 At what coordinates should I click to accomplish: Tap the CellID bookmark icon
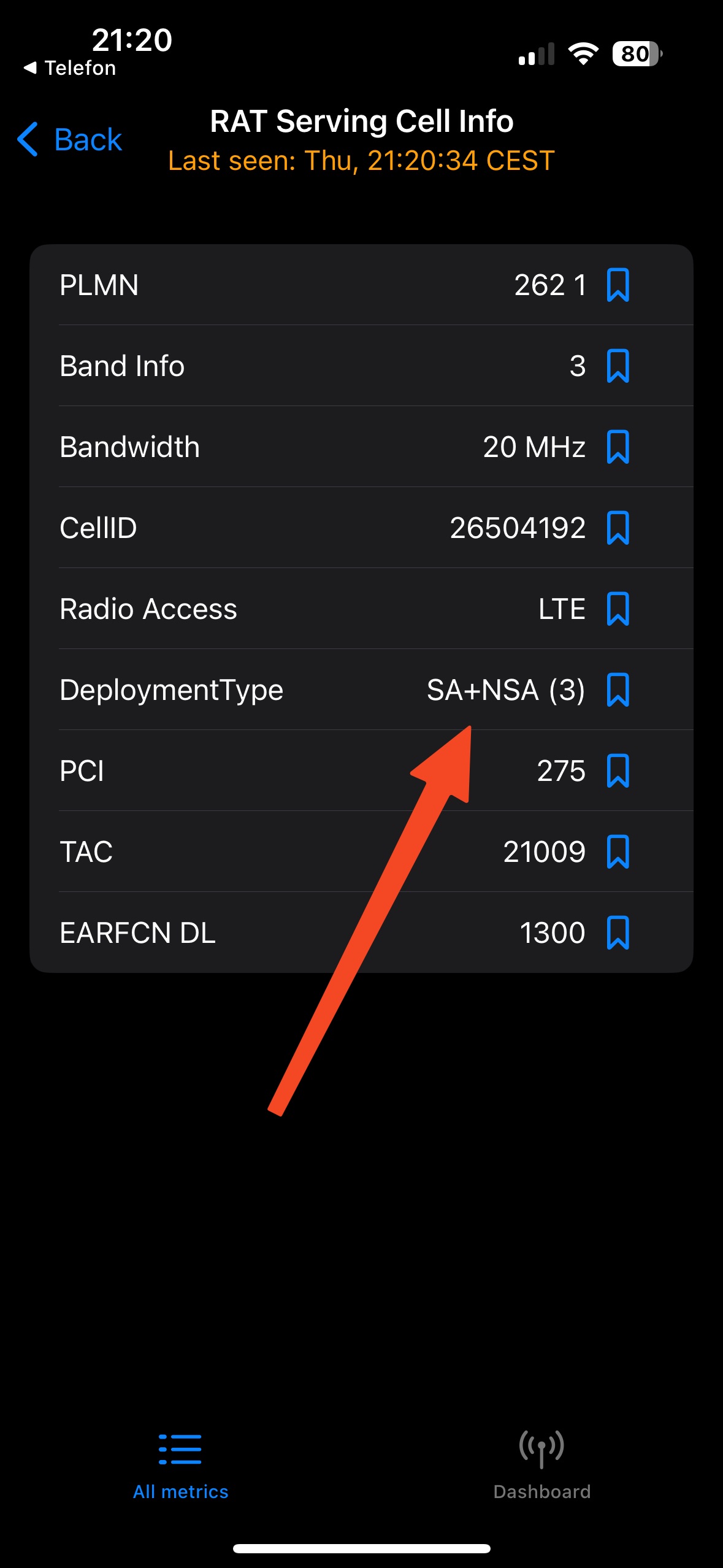[618, 528]
